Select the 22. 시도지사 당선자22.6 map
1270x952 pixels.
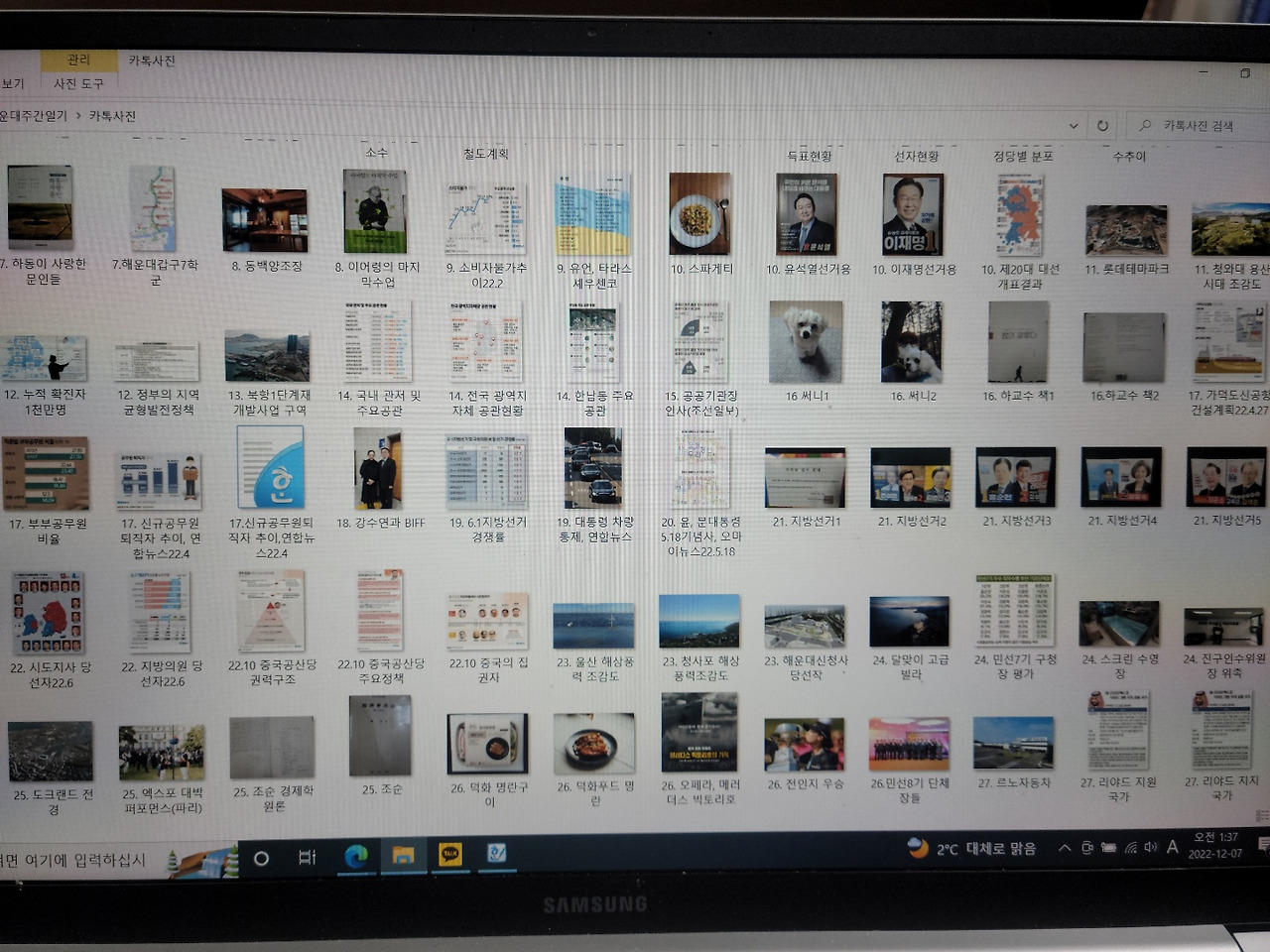pyautogui.click(x=47, y=613)
